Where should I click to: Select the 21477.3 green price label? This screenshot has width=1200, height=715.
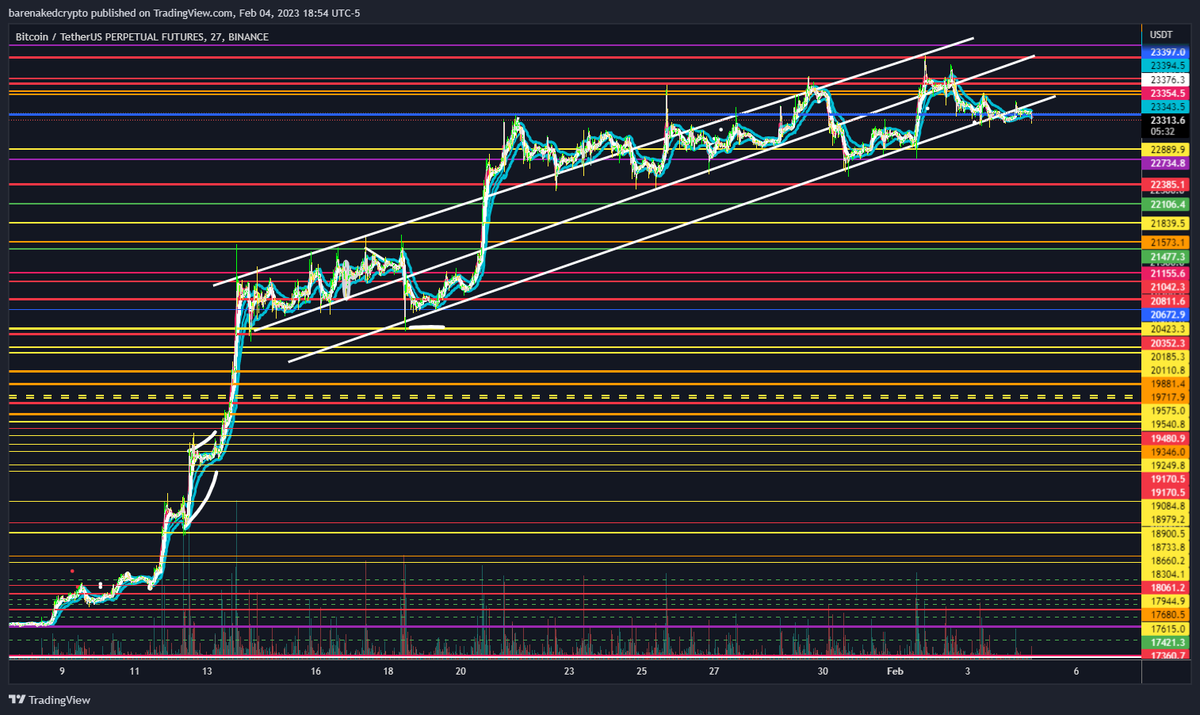(1167, 257)
